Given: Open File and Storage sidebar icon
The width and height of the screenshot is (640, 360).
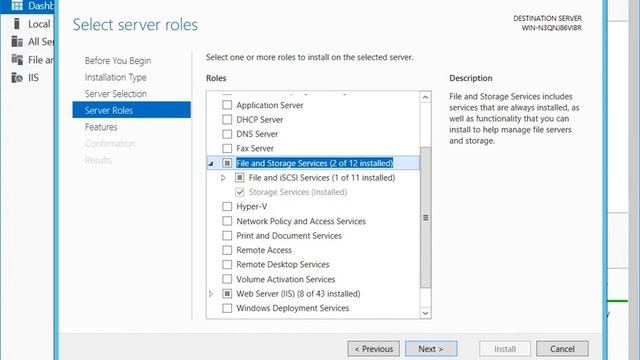Looking at the screenshot, I should click(17, 60).
